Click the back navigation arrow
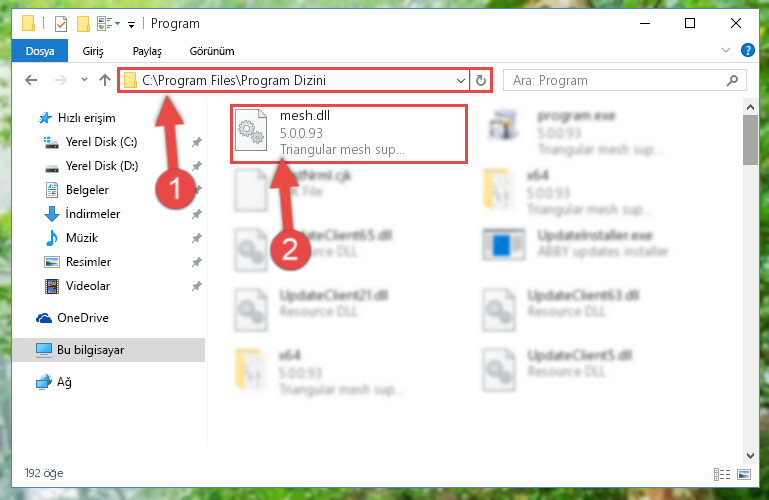769x500 pixels. 31,80
